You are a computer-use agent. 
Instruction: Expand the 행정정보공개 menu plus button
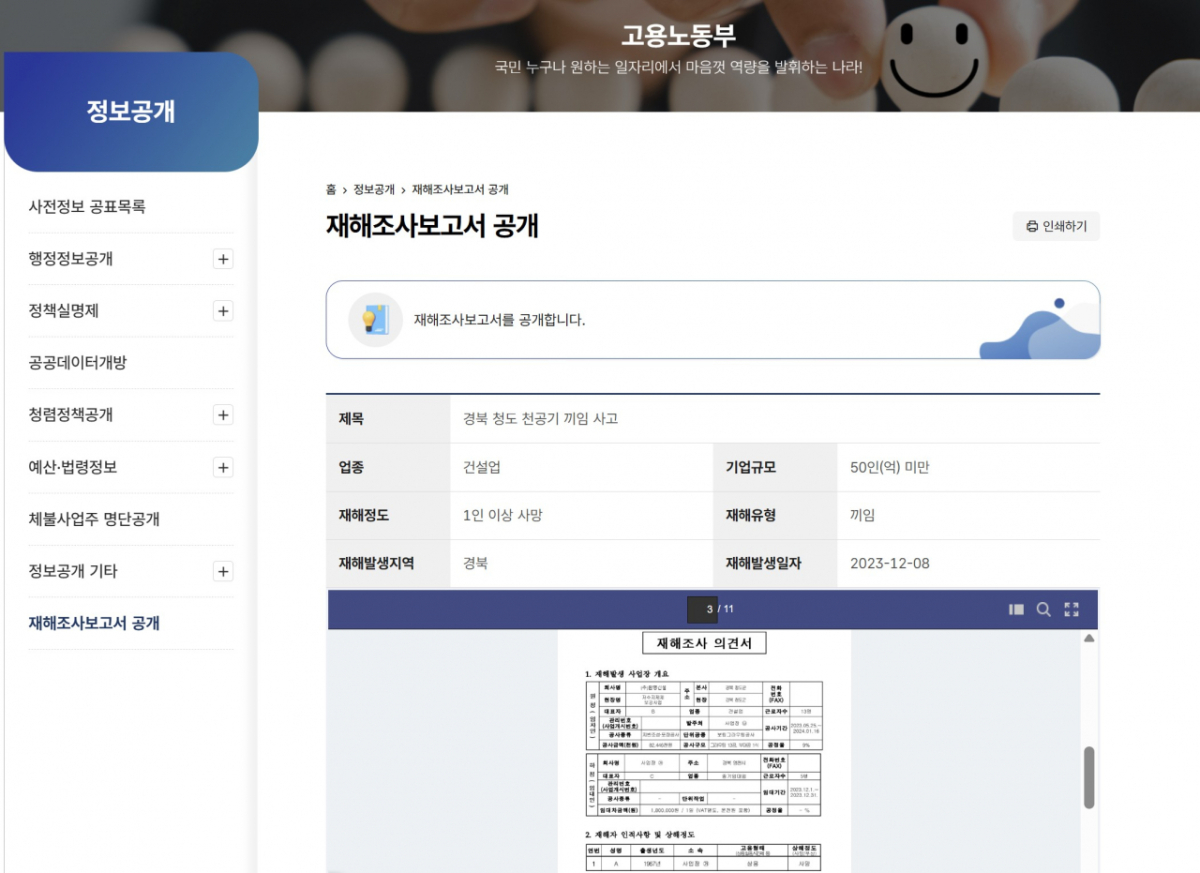coord(223,259)
